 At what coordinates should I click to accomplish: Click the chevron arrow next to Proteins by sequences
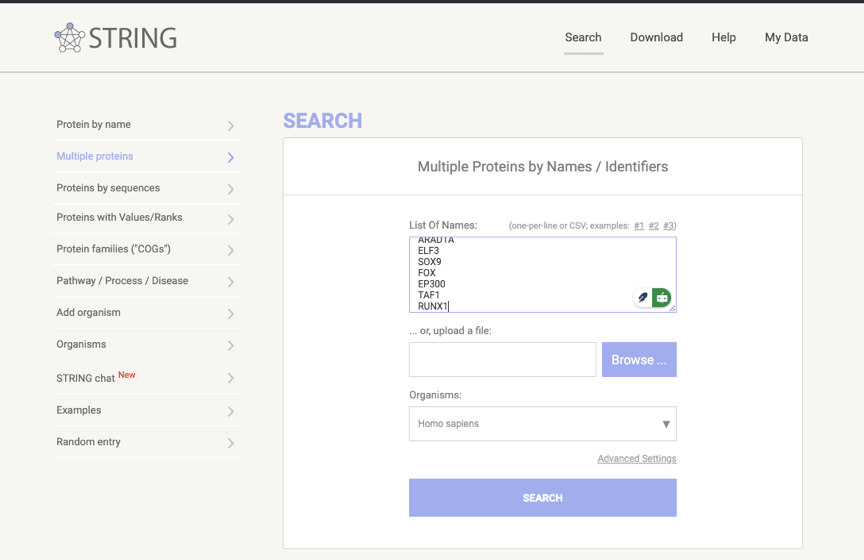point(231,189)
